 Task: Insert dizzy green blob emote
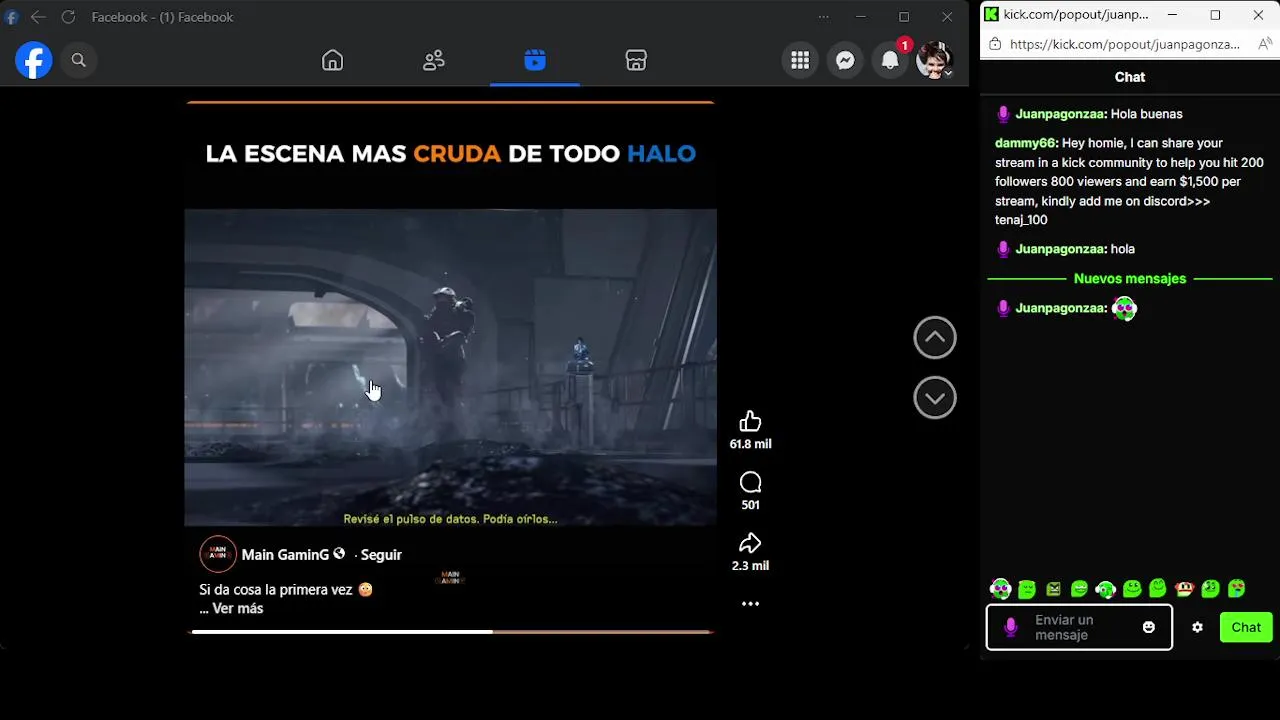(x=1210, y=589)
